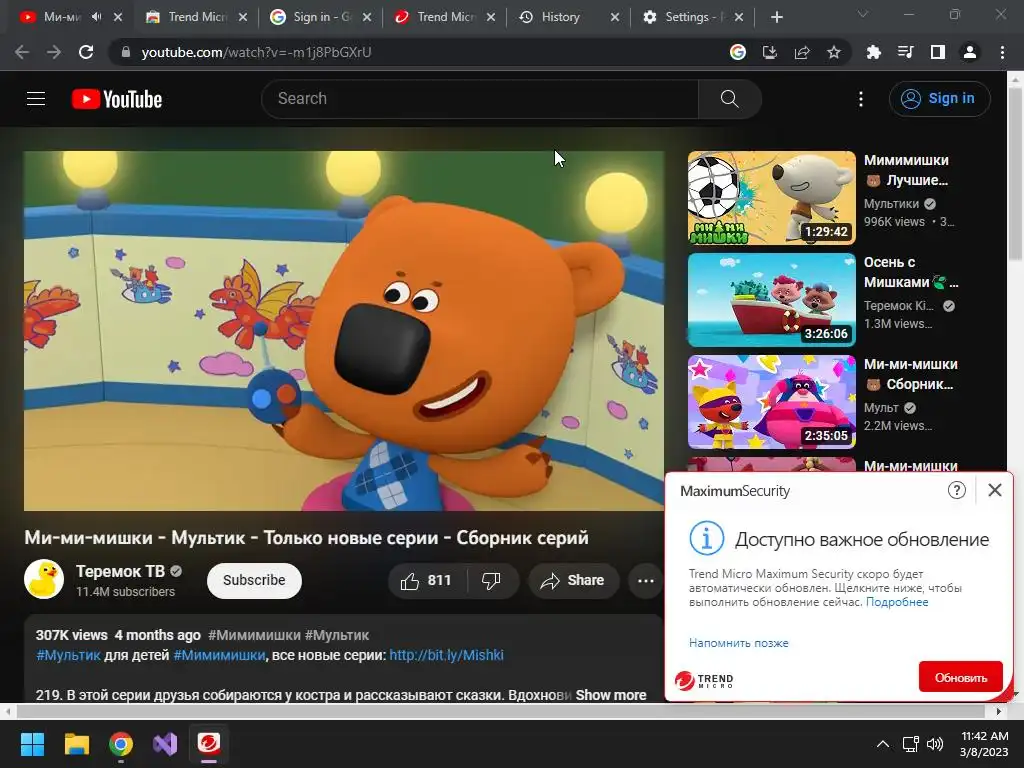Open help in MaximumSecurity popup

(x=957, y=490)
